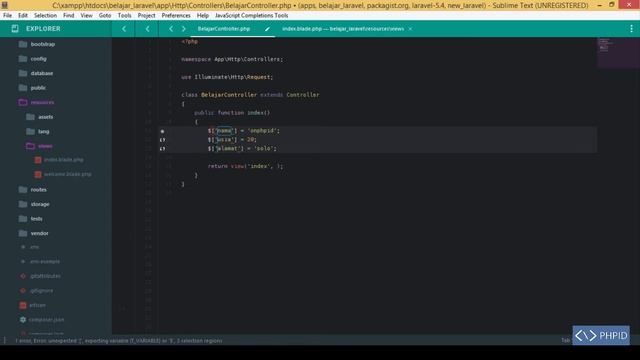Image resolution: width=640 pixels, height=360 pixels.
Task: Open the File menu
Action: [x=7, y=16]
